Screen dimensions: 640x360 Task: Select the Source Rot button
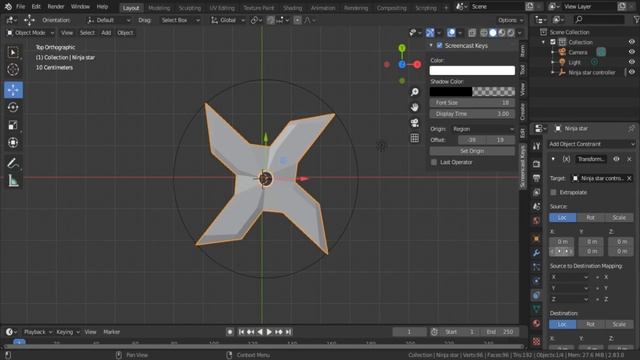point(591,218)
